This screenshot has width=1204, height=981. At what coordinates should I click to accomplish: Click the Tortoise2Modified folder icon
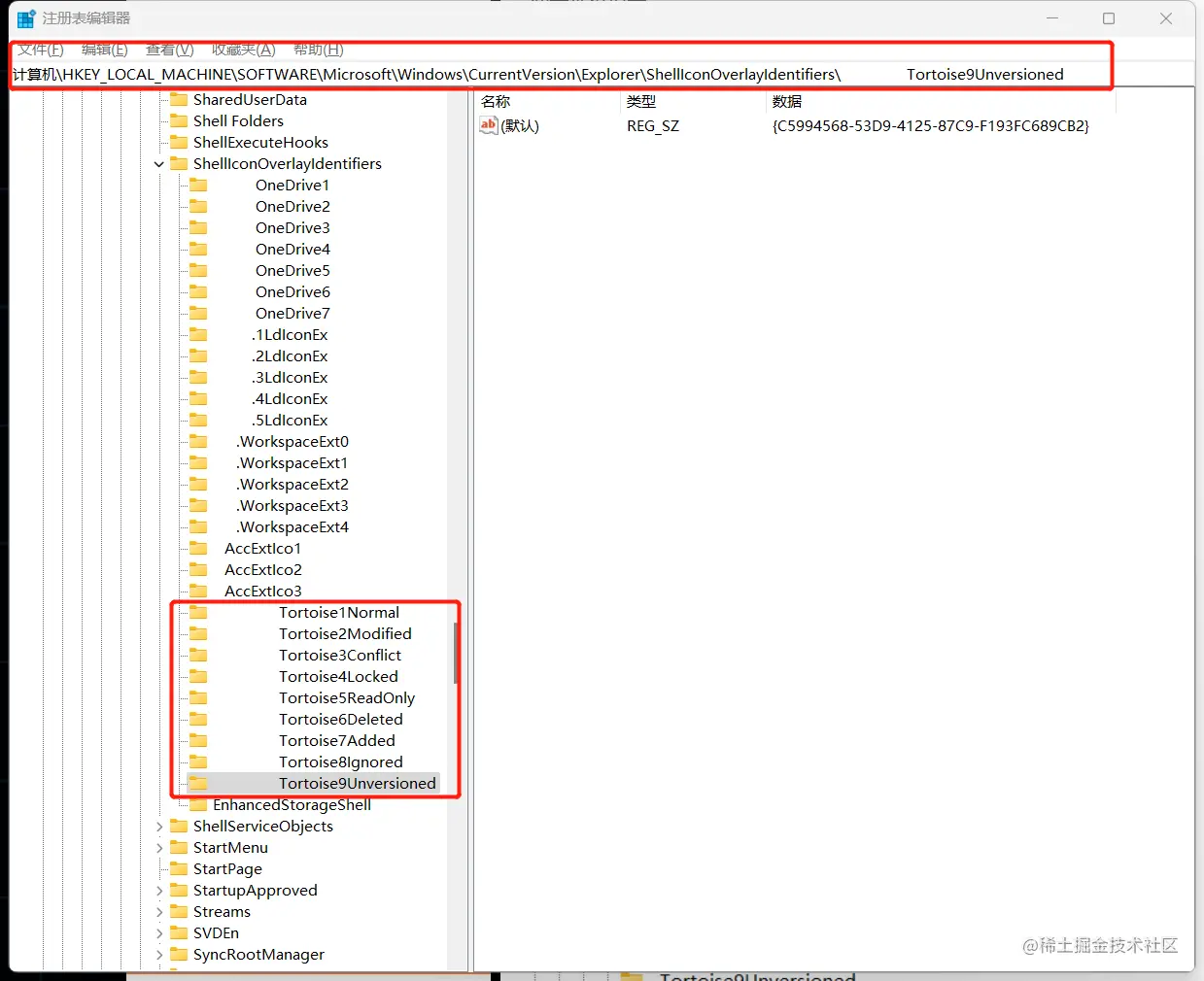pyautogui.click(x=198, y=633)
